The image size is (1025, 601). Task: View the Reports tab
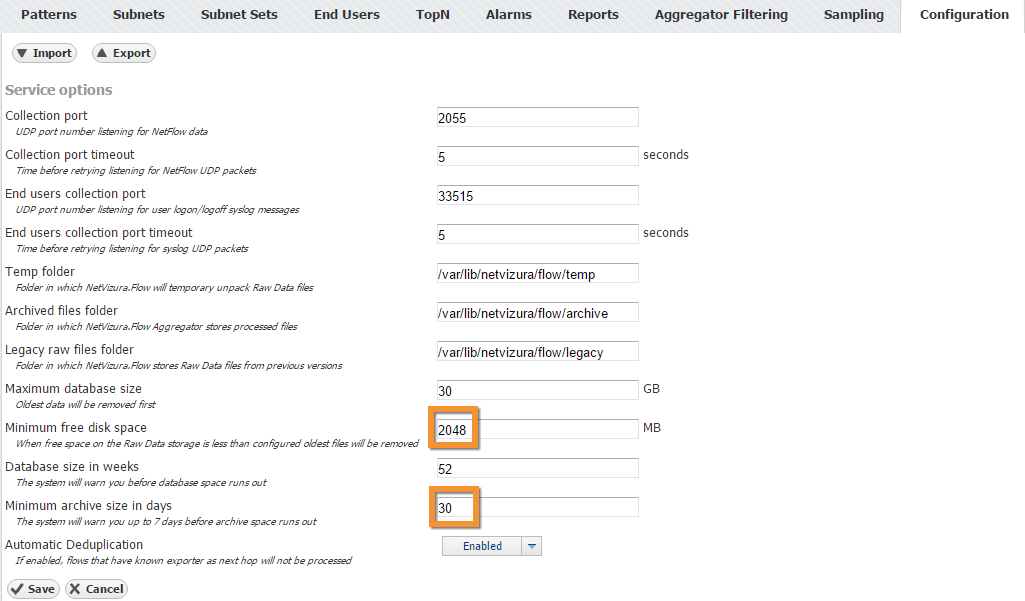click(x=593, y=15)
